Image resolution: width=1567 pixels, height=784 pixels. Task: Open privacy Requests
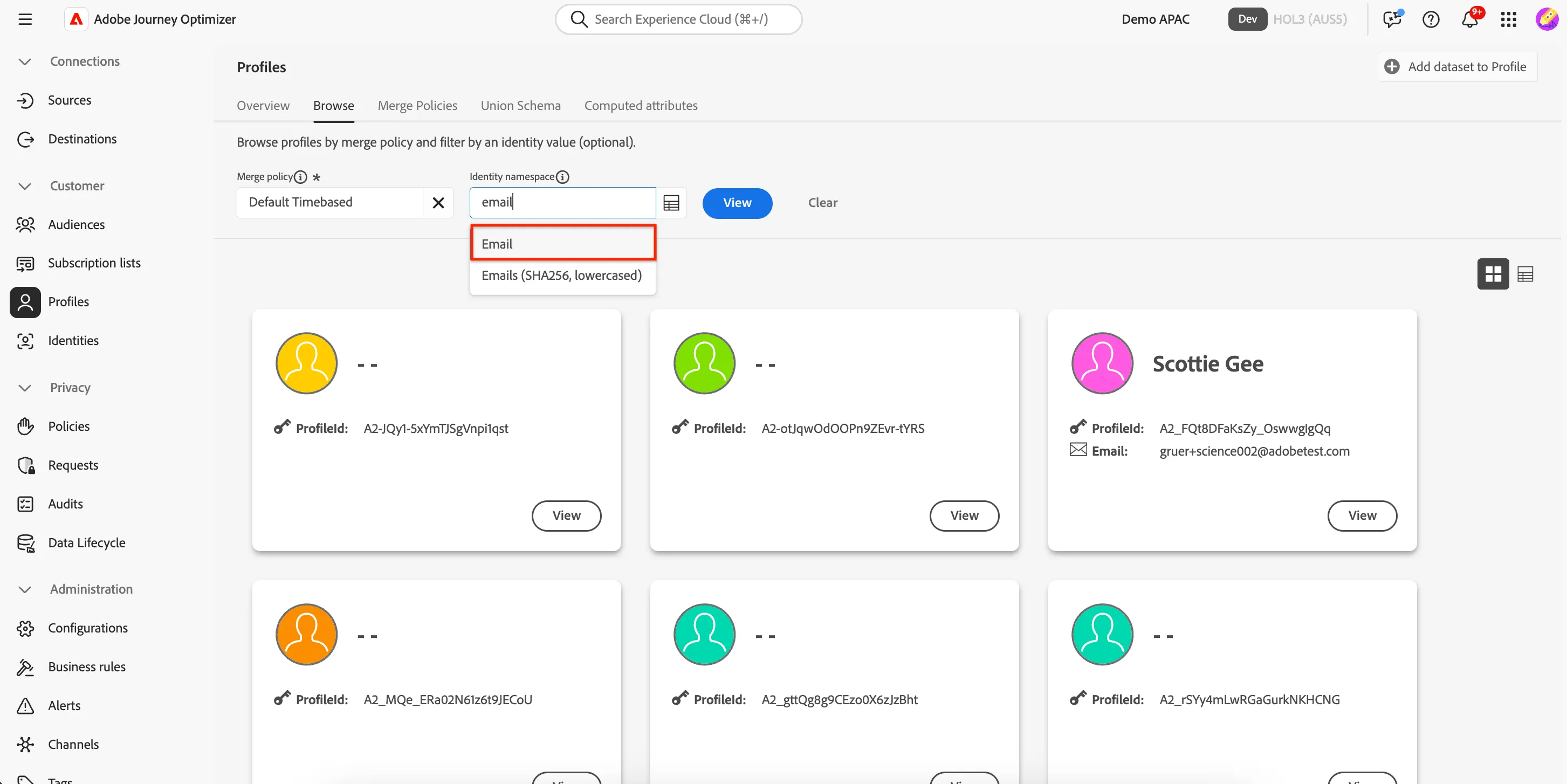click(73, 465)
